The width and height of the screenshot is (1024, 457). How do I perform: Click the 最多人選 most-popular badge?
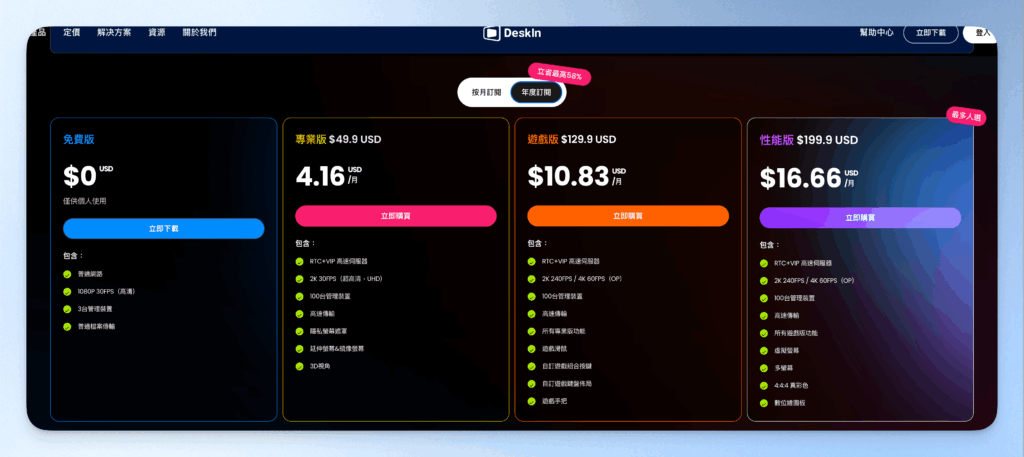pos(967,116)
